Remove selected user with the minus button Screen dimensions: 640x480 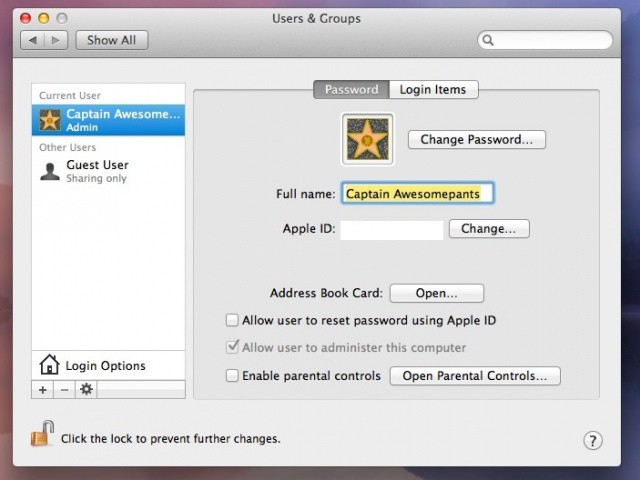point(64,390)
